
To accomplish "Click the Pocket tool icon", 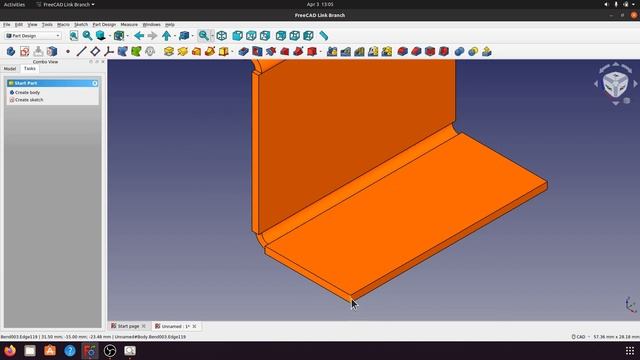I will (243, 51).
